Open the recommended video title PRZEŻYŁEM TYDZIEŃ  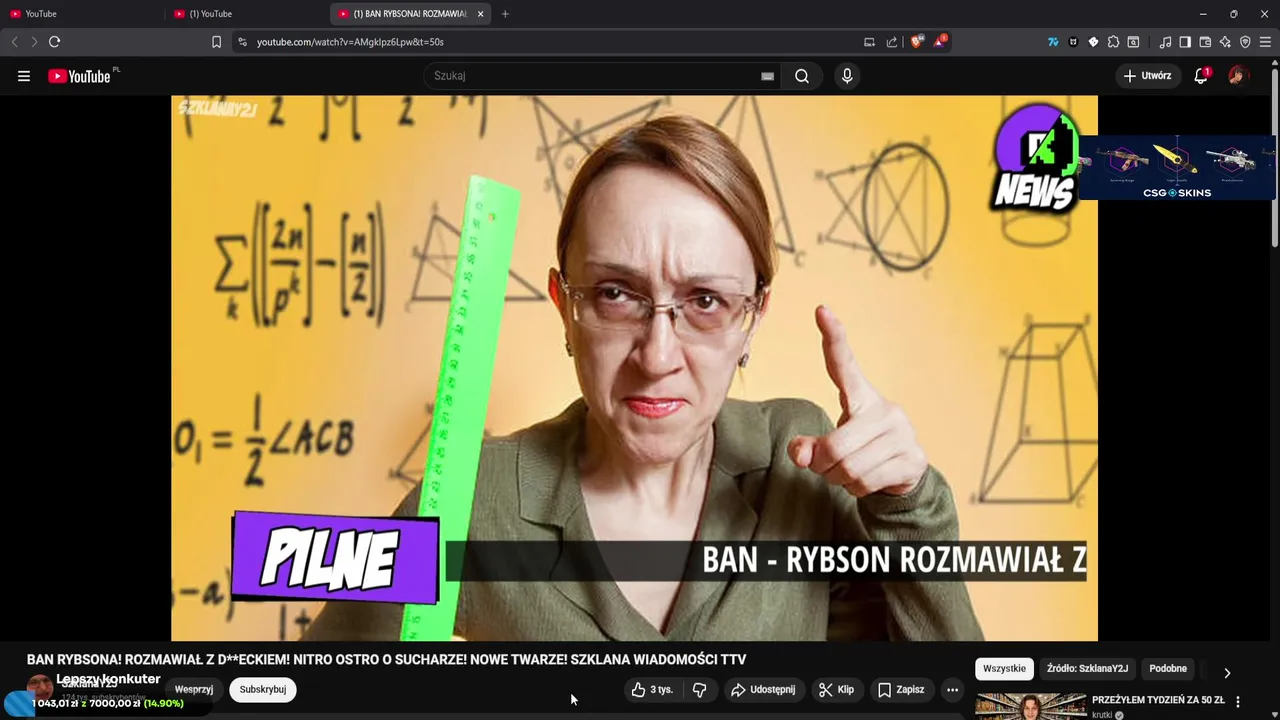pyautogui.click(x=1158, y=700)
